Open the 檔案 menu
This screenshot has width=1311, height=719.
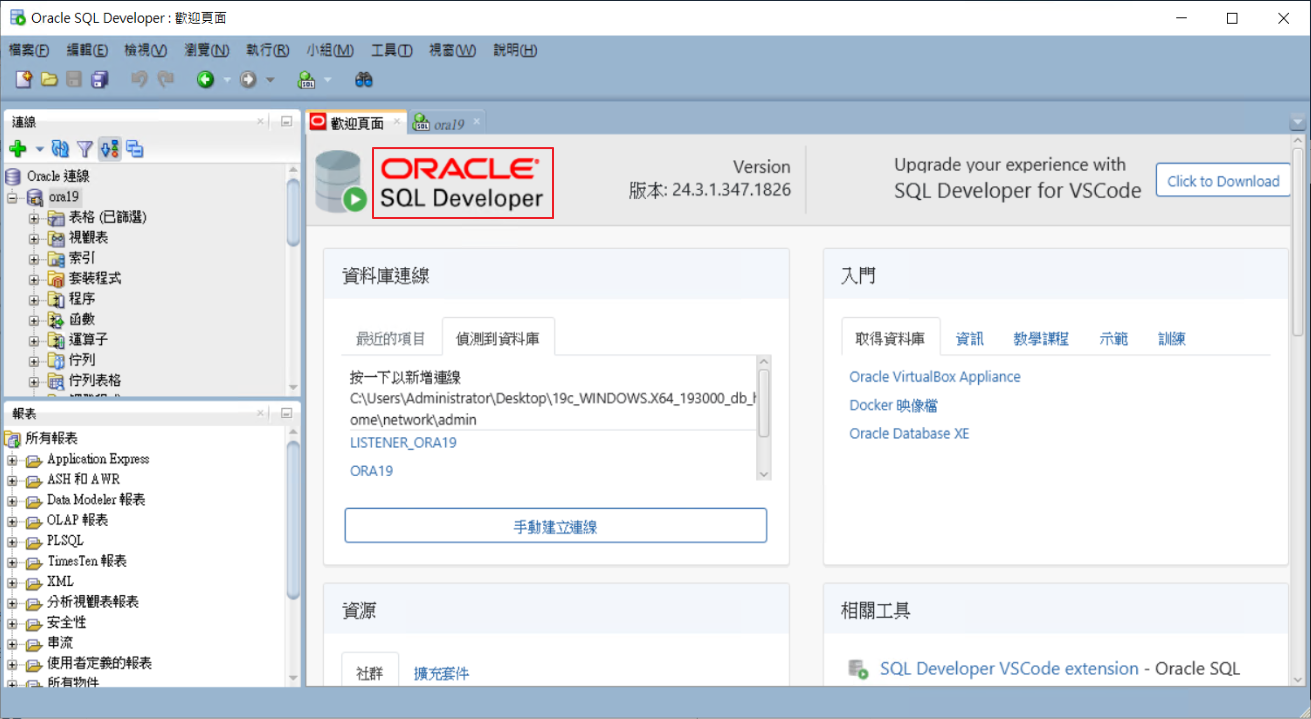29,50
